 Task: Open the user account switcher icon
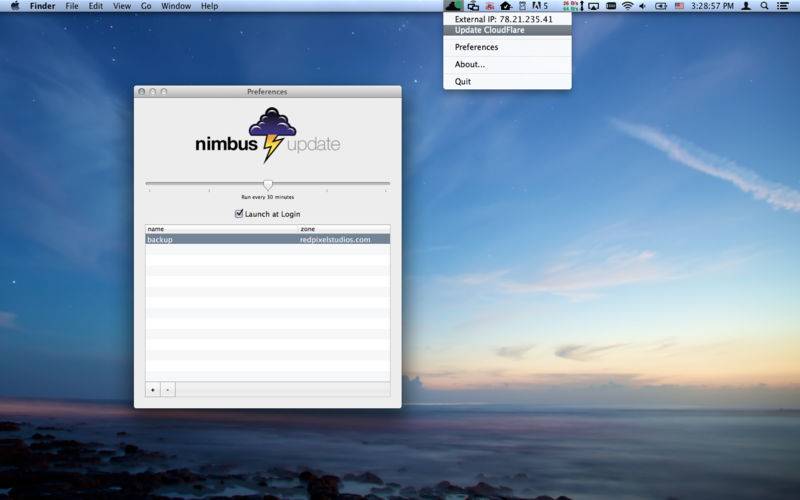tap(746, 6)
